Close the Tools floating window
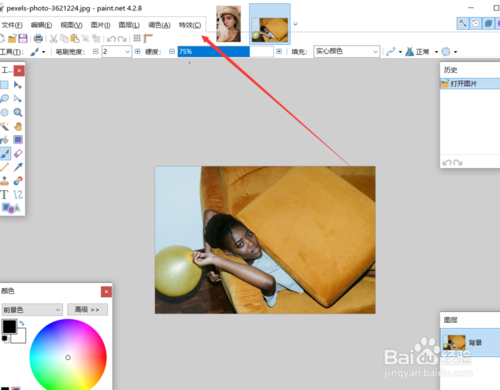Viewport: 500px width, 390px height. pos(19,71)
